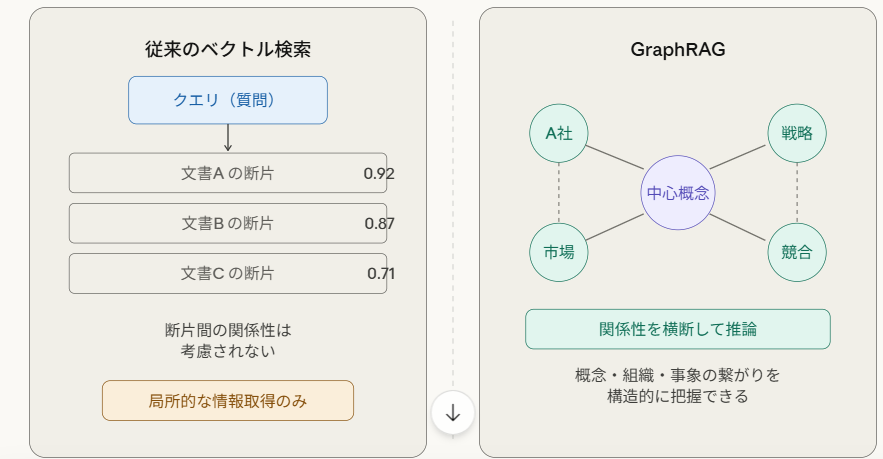Select the 文書C の断片 result row
This screenshot has width=883, height=459.
(x=228, y=273)
